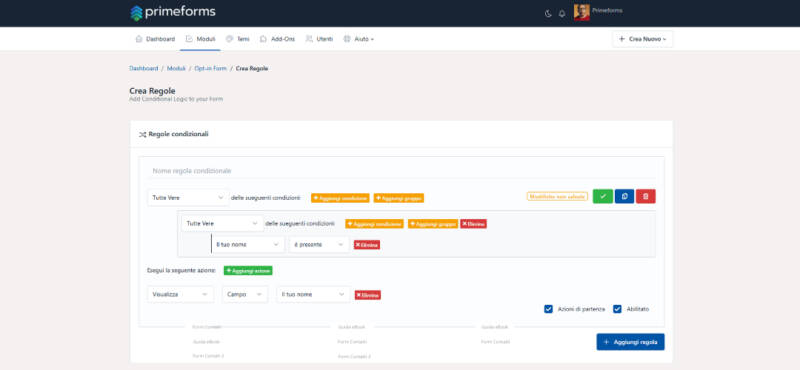
Task: Open the Campo target type dropdown
Action: pos(245,294)
